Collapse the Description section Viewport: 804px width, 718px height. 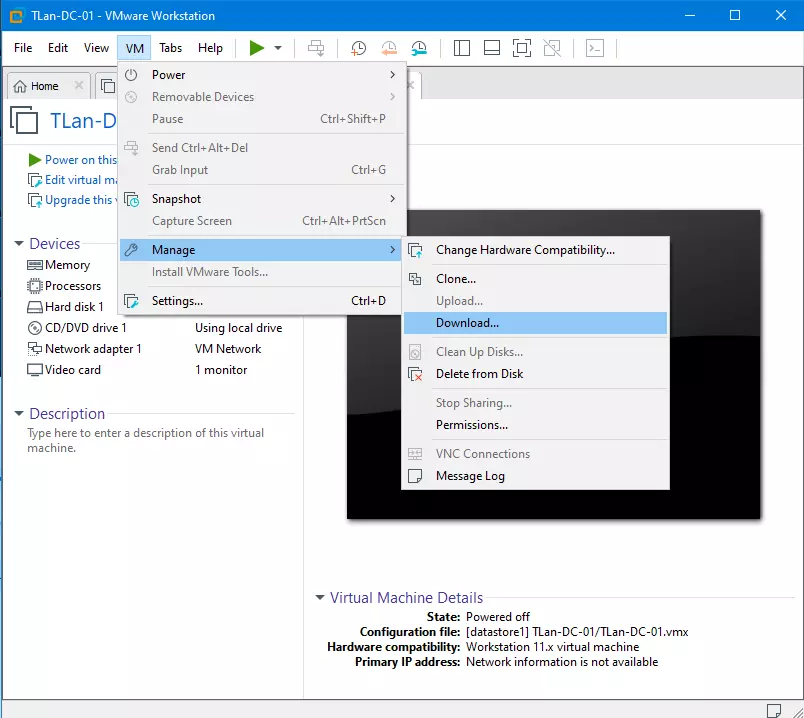[x=19, y=413]
